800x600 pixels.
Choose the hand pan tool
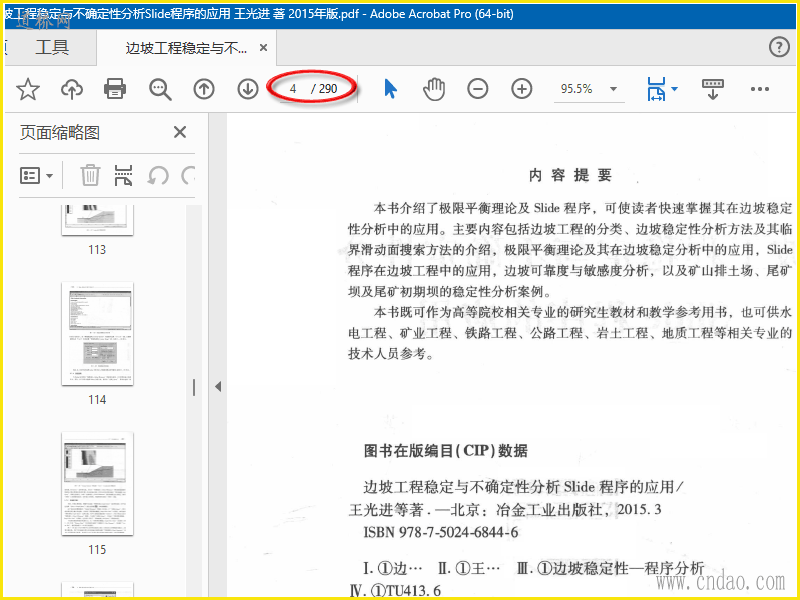(x=434, y=89)
